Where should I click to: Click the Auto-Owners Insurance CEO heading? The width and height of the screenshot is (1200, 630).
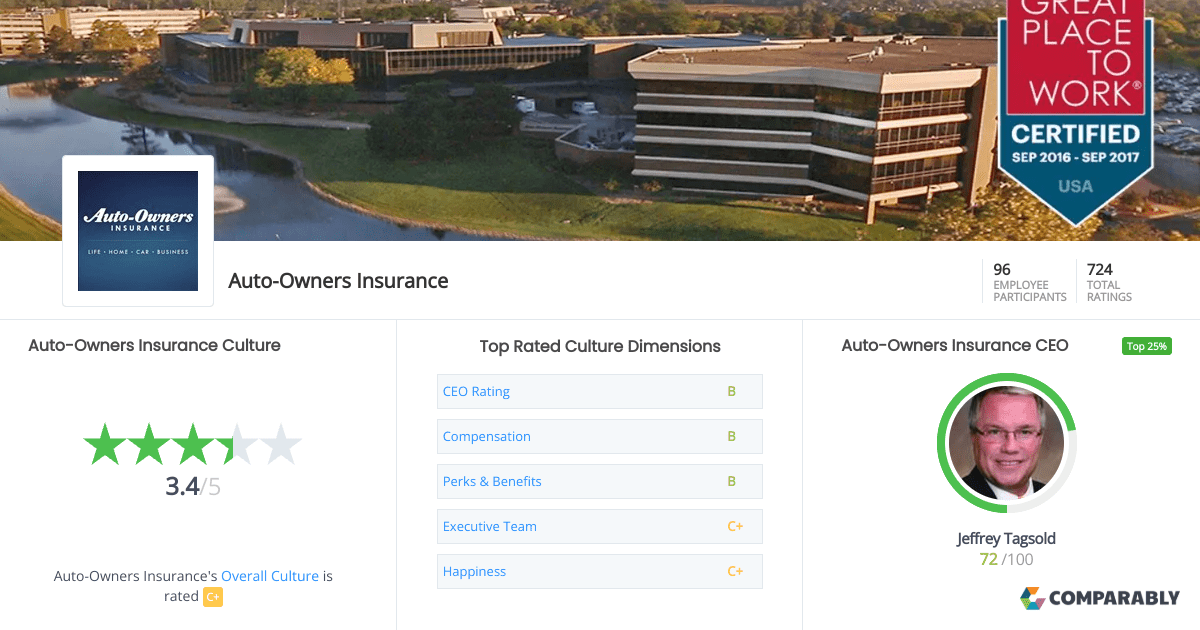coord(955,345)
